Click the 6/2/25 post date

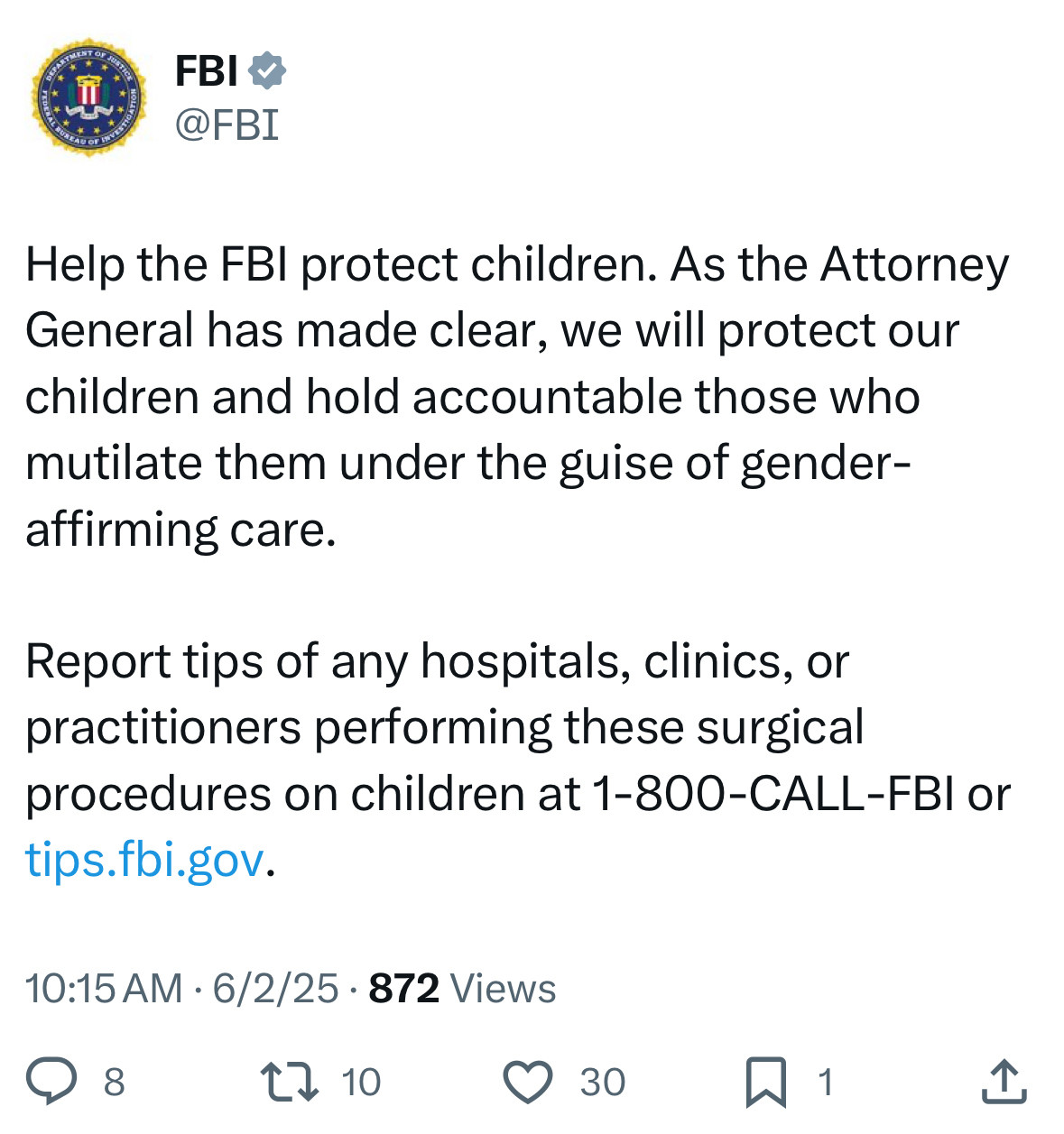point(275,988)
